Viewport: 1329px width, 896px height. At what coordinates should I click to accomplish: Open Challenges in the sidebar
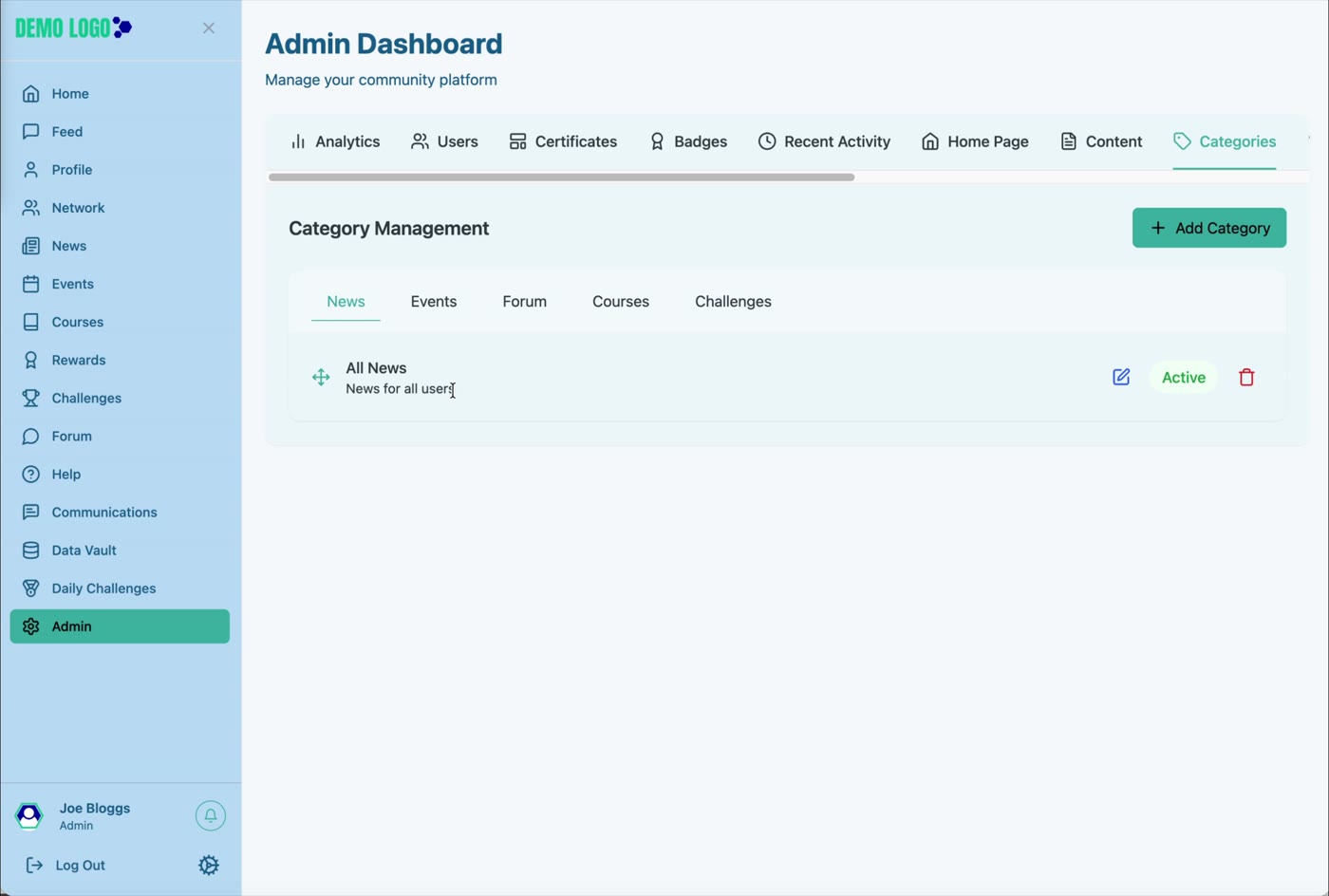click(x=120, y=398)
